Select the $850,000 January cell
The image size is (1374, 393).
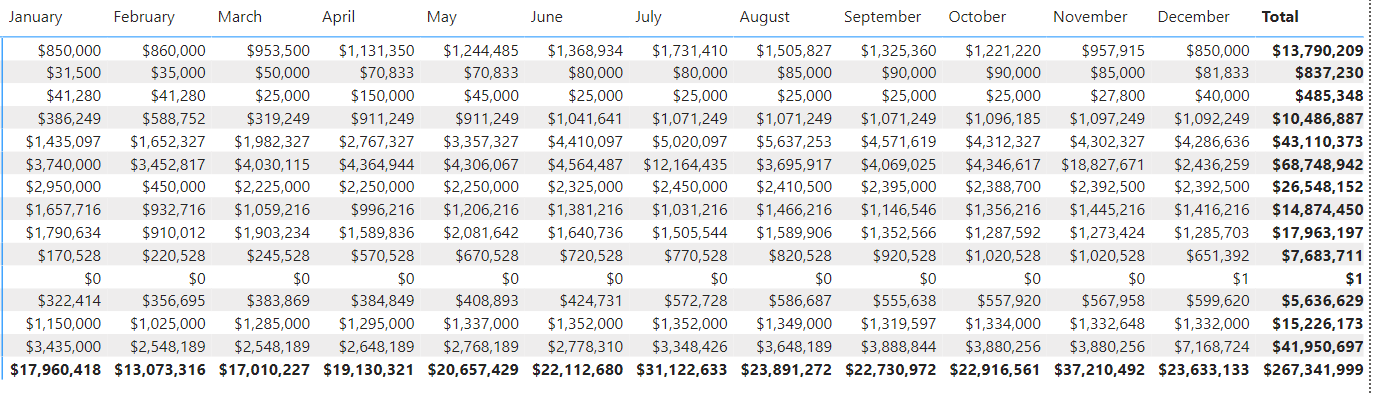(x=70, y=50)
